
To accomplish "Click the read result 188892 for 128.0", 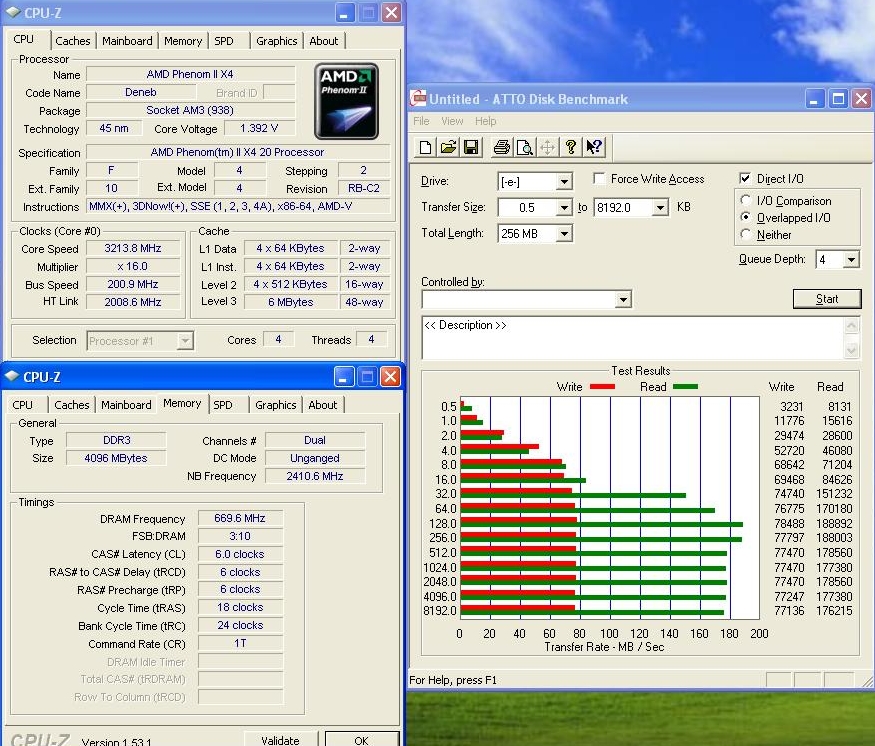I will tap(834, 523).
